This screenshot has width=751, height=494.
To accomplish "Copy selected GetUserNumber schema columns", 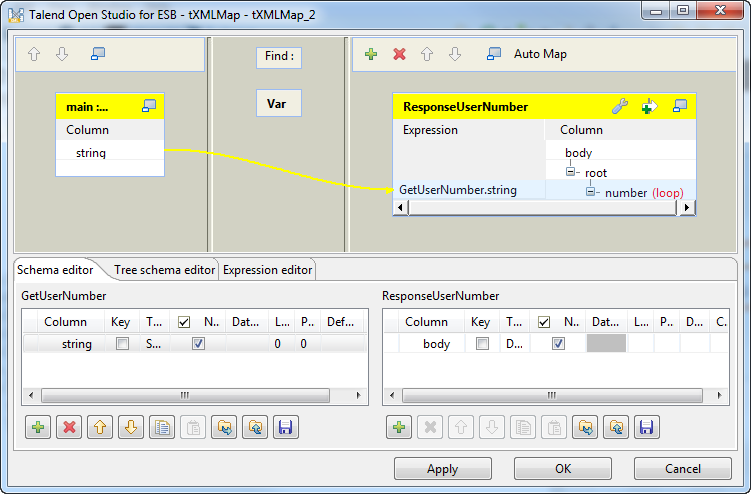I will pos(162,427).
